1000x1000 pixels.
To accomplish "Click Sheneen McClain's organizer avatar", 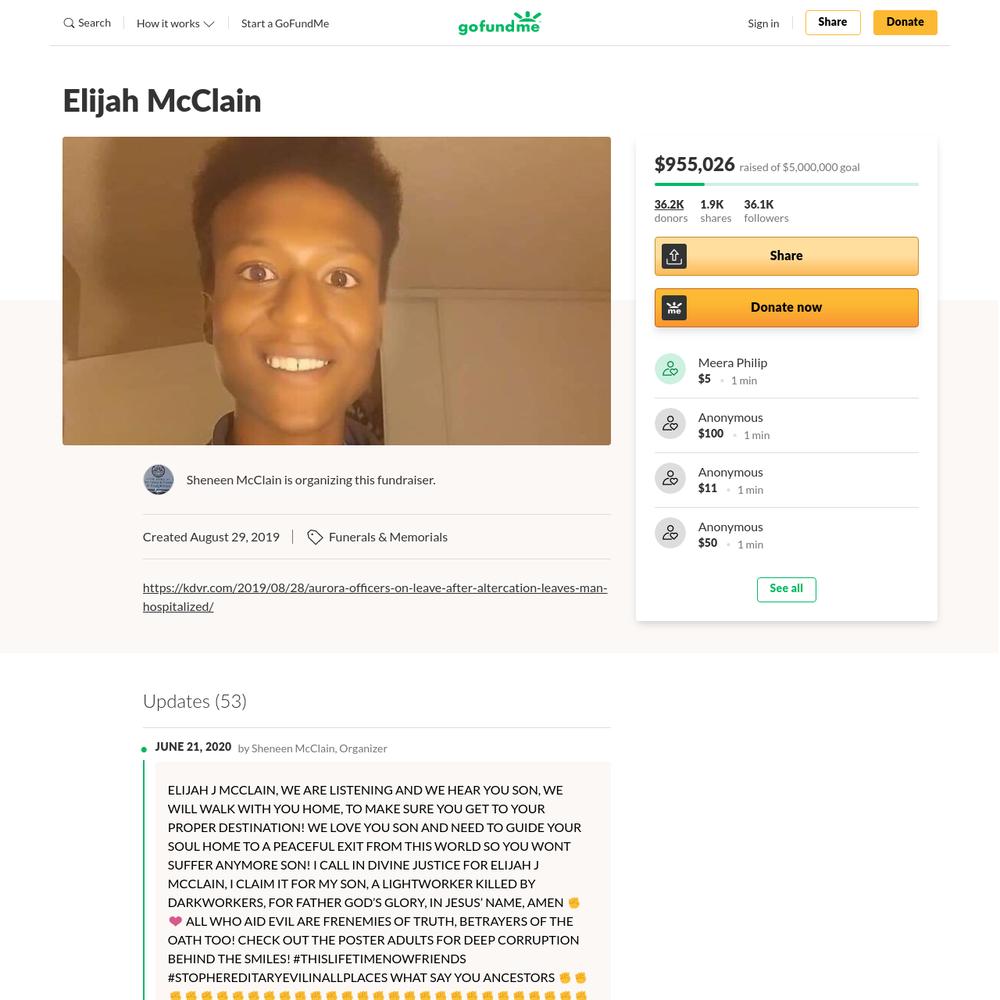I will (x=158, y=480).
